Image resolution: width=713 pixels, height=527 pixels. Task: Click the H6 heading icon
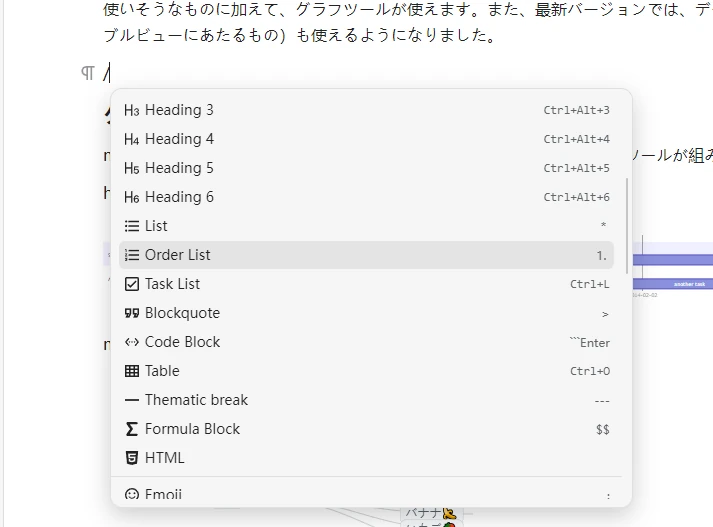pos(131,198)
